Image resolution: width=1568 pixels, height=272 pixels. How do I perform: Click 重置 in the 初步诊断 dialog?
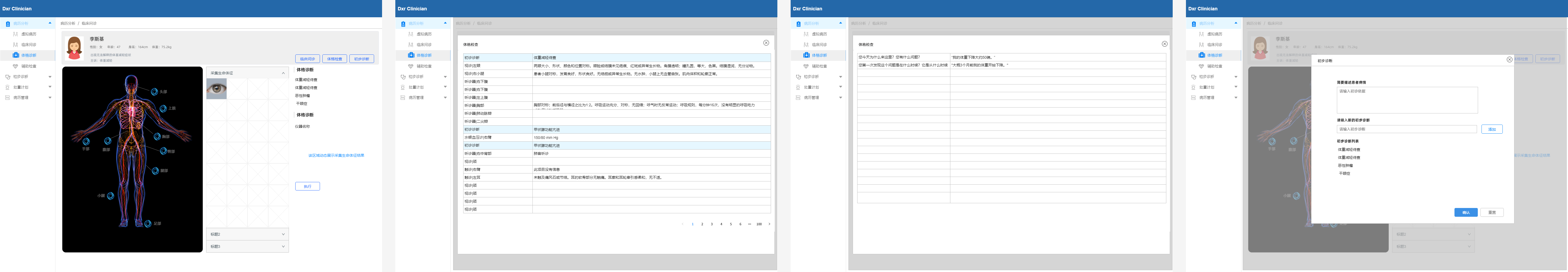[x=1492, y=212]
